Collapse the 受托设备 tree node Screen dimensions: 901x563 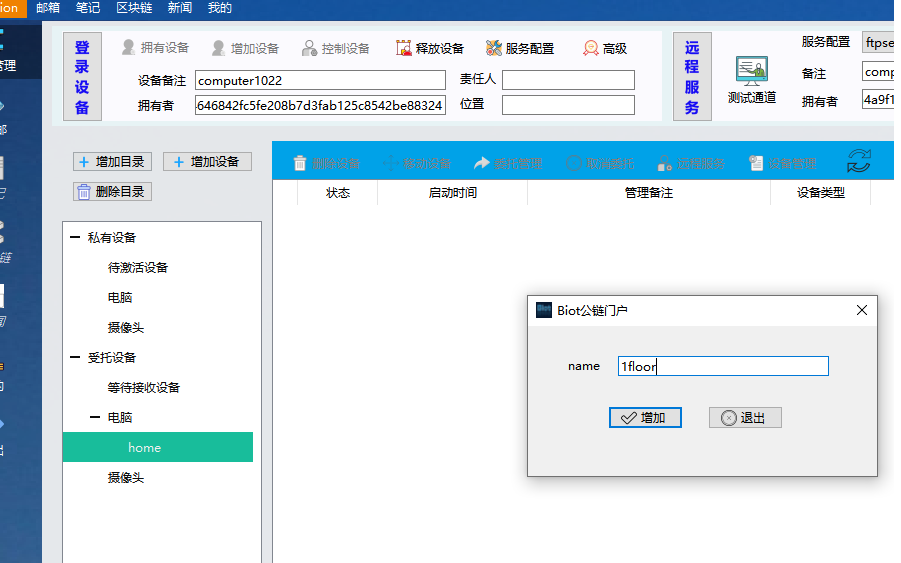point(75,358)
